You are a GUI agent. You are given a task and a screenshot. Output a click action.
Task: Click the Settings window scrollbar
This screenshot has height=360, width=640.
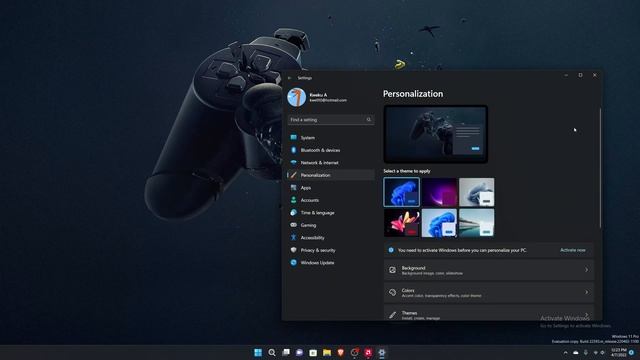600,168
